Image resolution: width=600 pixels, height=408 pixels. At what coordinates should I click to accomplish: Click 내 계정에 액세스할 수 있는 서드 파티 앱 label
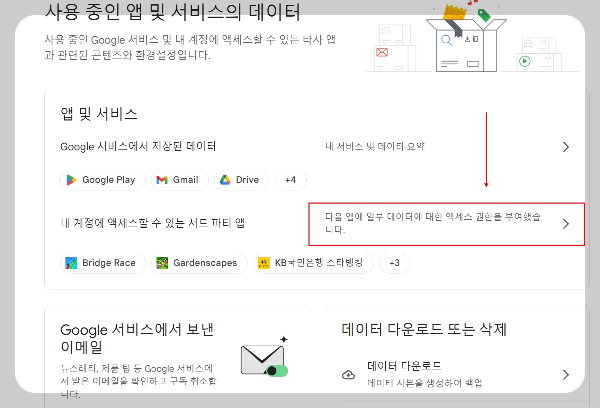153,223
